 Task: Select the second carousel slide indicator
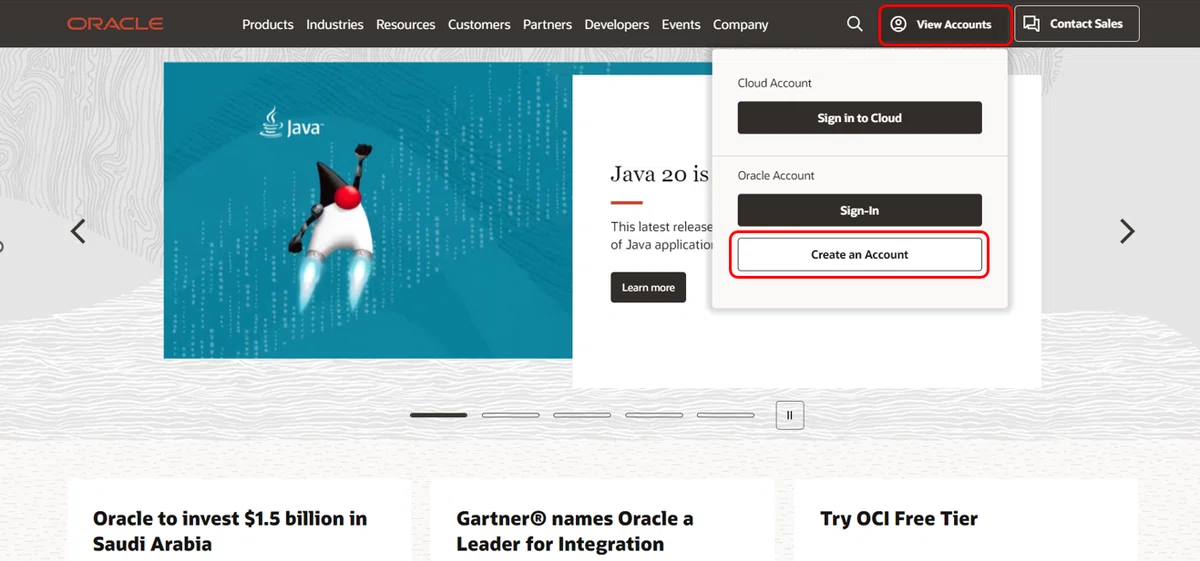coord(510,414)
